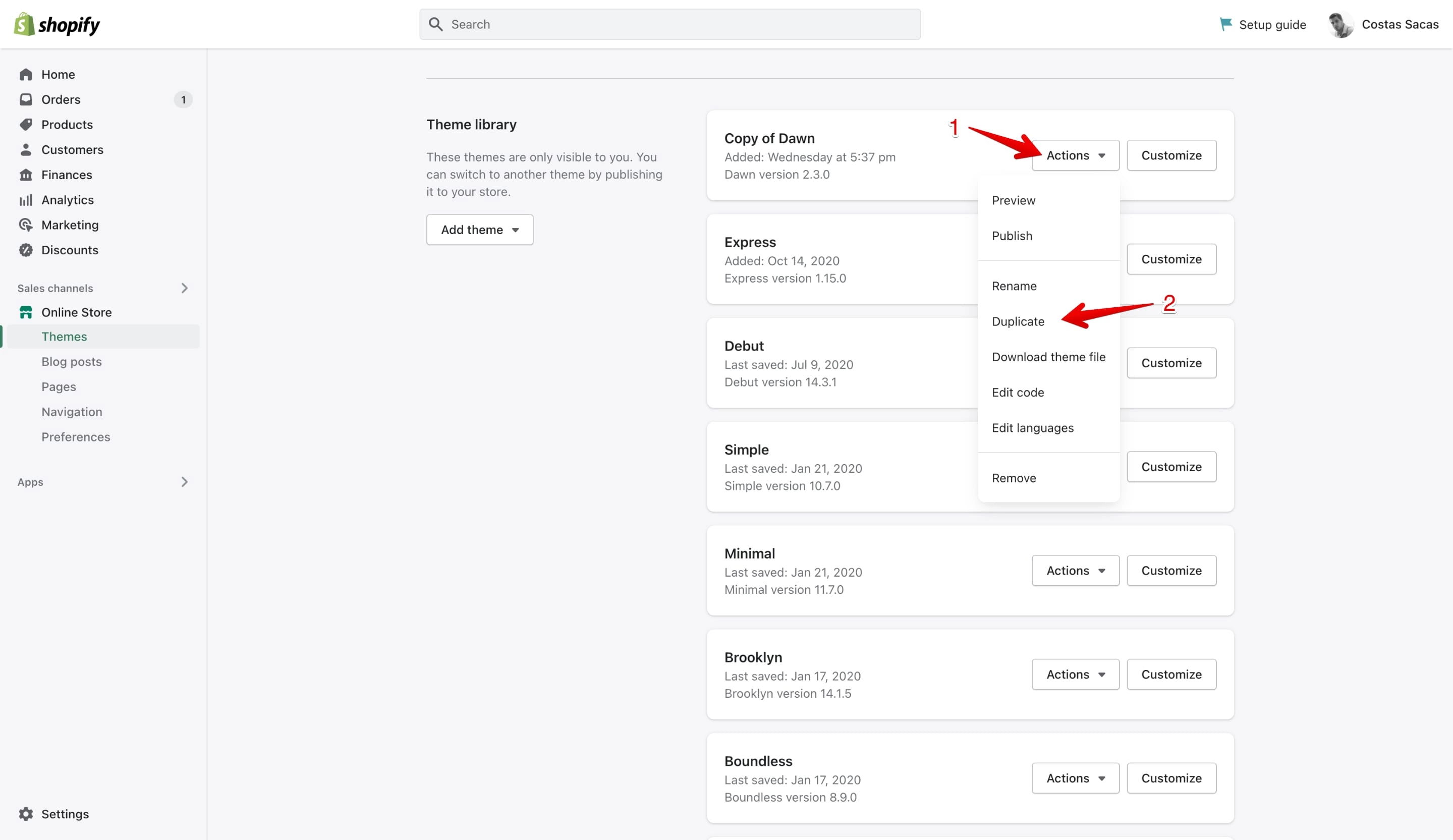Click the Shopify logo
1453x840 pixels.
tap(57, 24)
